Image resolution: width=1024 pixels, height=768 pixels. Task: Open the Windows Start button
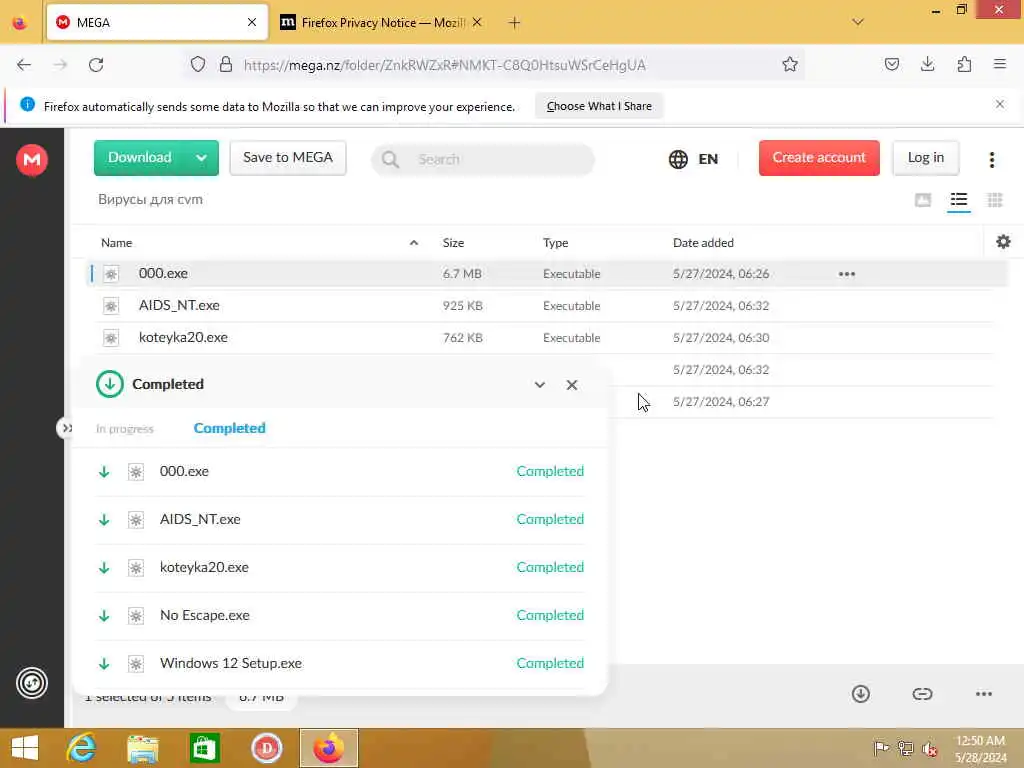pyautogui.click(x=25, y=748)
